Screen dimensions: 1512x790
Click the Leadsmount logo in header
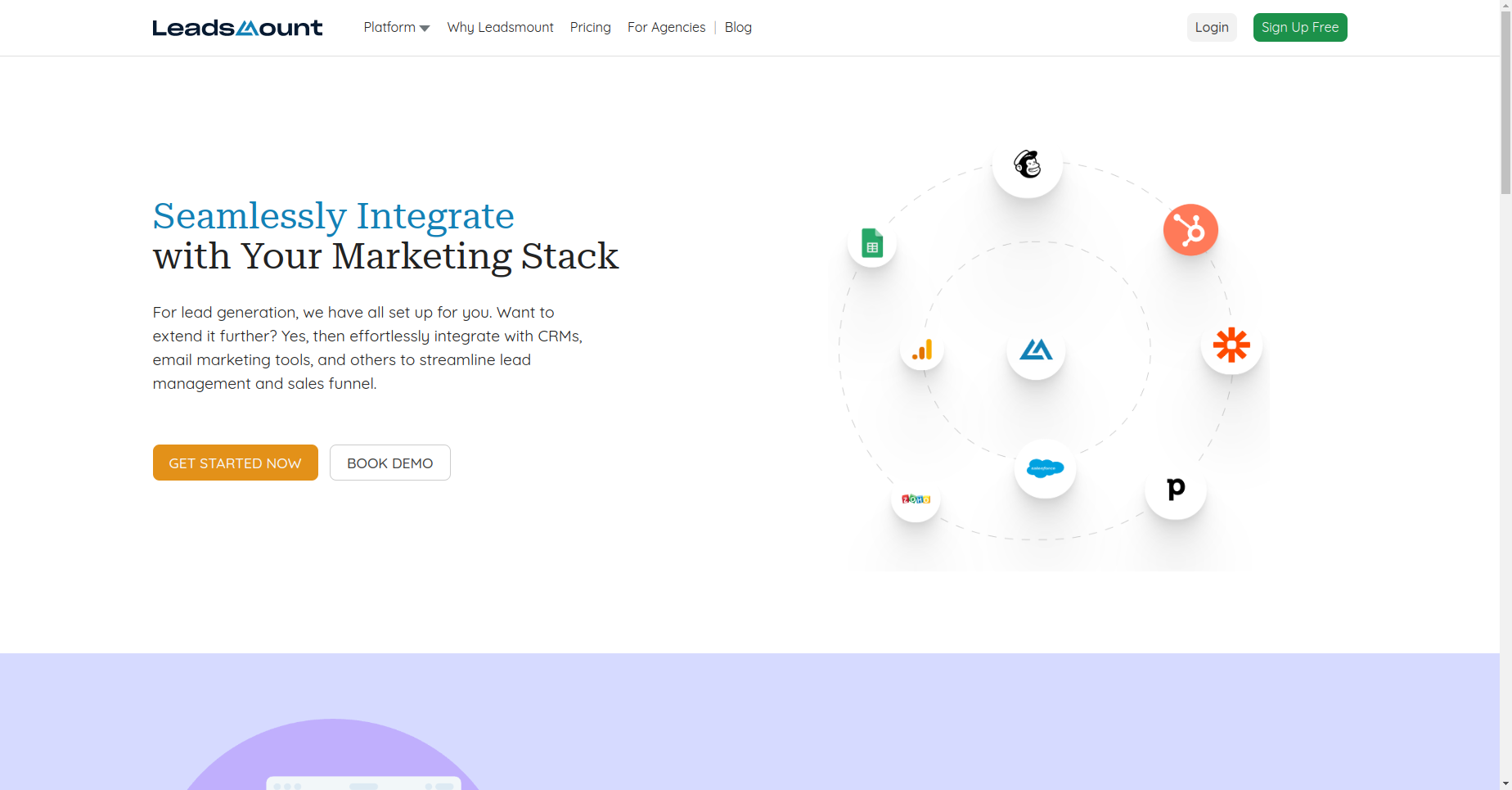point(237,28)
